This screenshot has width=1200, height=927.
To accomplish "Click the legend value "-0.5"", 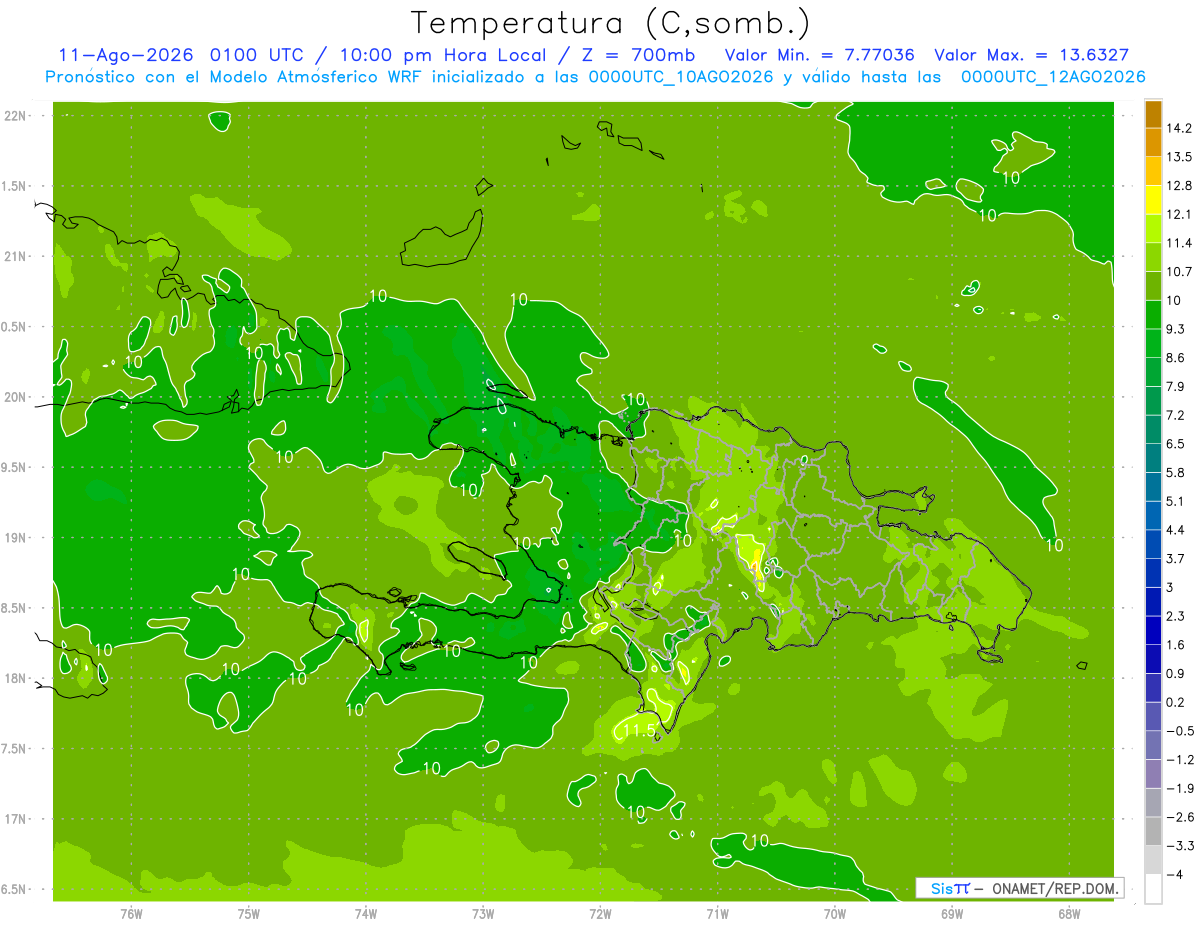I will click(1180, 731).
